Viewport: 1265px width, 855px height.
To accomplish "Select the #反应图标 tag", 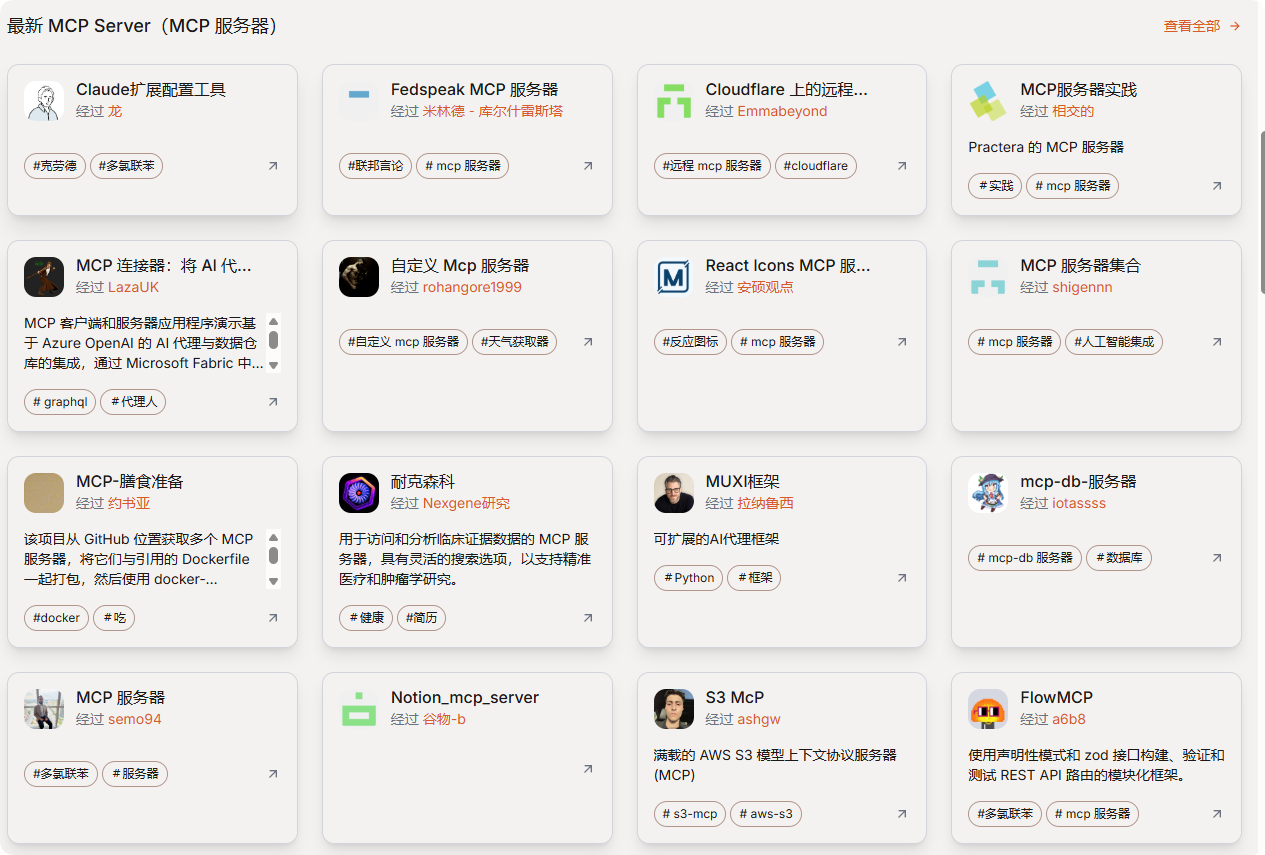I will coord(690,342).
